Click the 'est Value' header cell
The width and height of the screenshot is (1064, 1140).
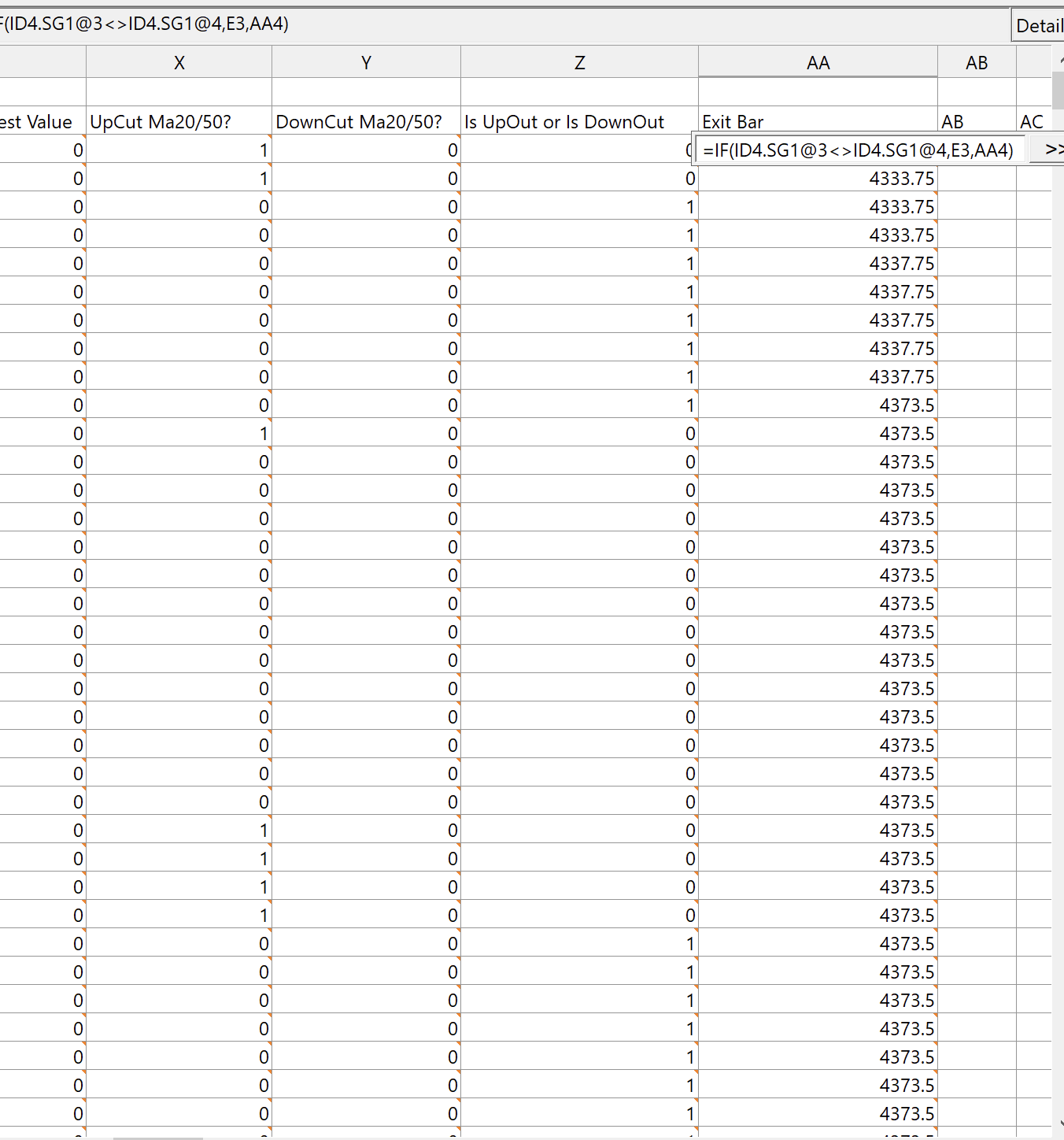click(x=42, y=121)
